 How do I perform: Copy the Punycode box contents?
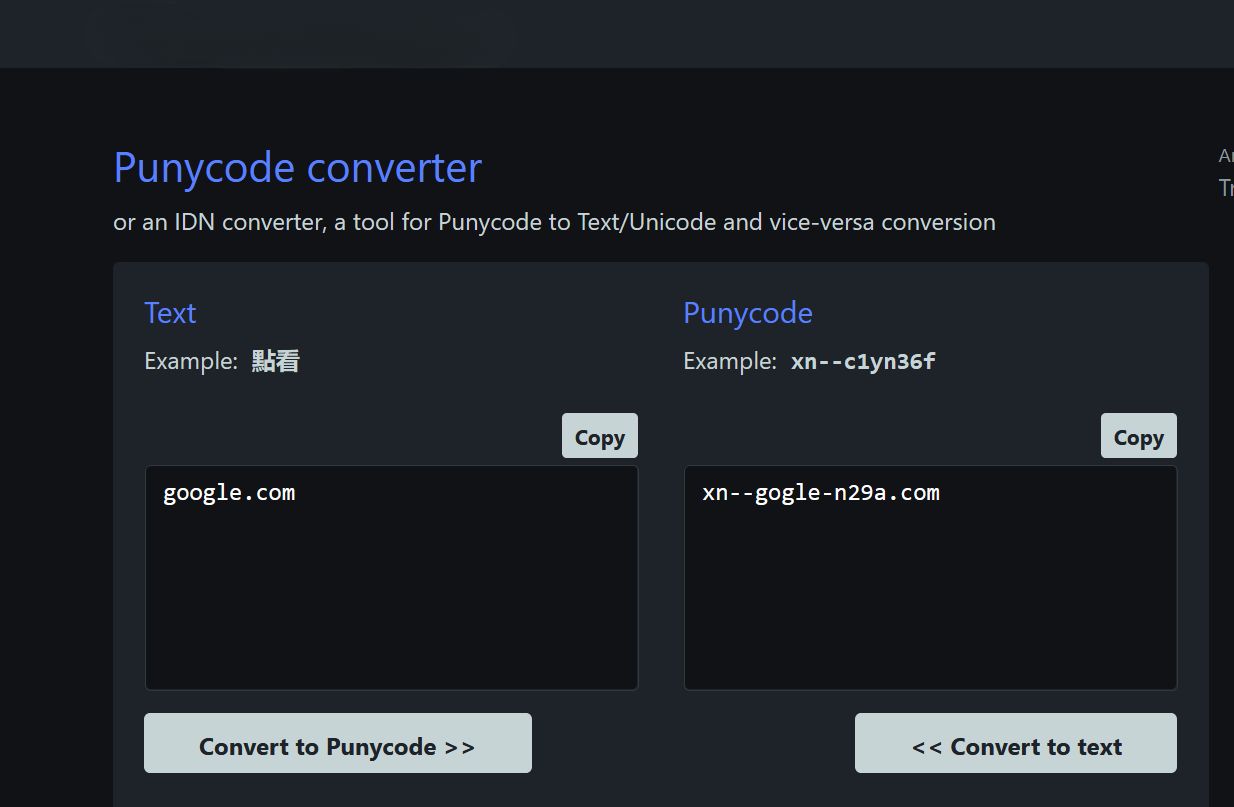pos(1138,437)
